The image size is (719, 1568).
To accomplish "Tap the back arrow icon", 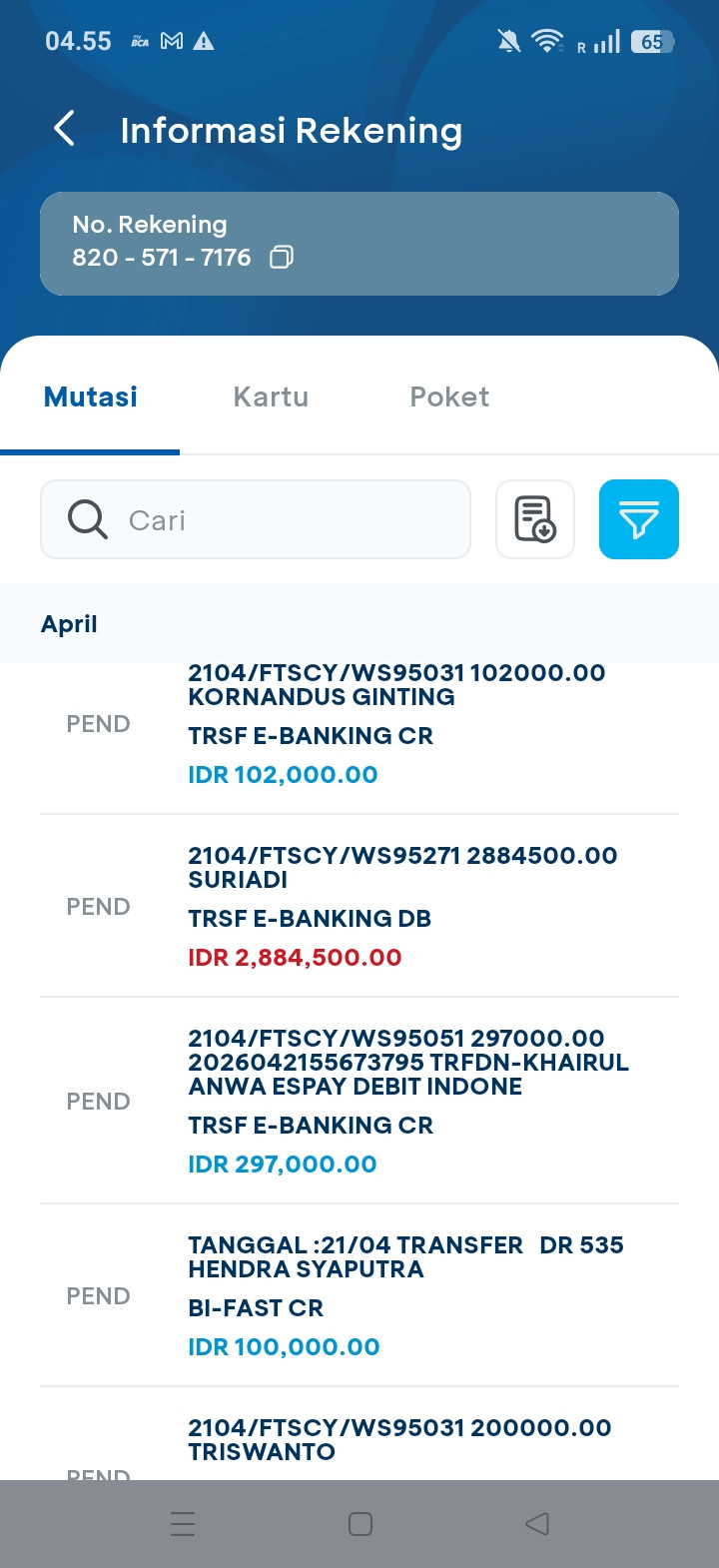I will [65, 129].
